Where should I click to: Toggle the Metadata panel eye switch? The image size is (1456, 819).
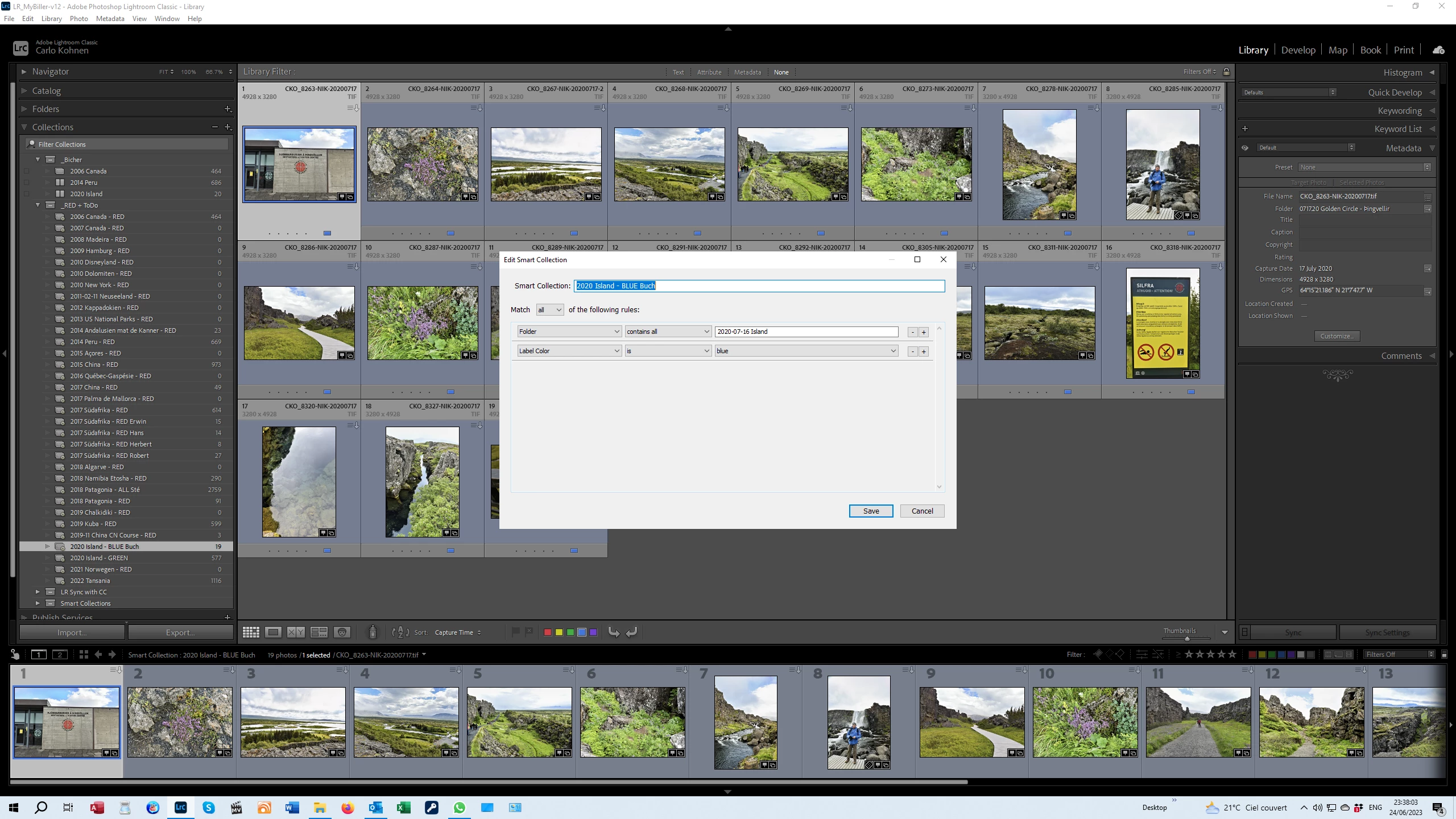click(1245, 148)
